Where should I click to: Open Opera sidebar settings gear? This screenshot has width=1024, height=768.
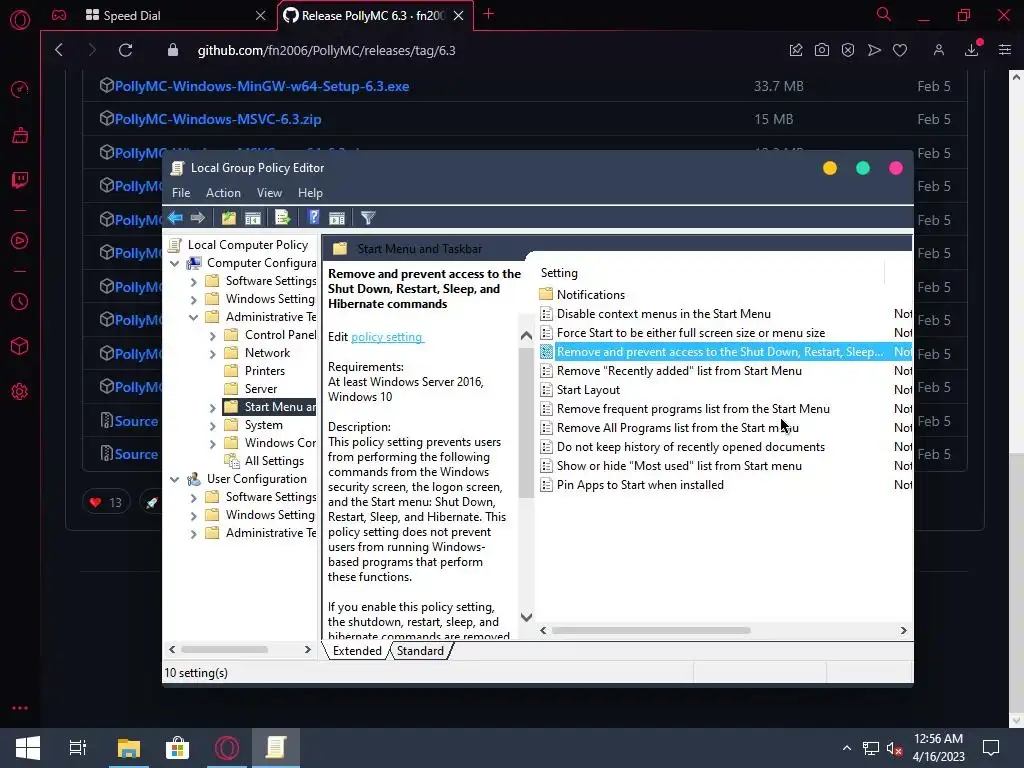pos(20,392)
